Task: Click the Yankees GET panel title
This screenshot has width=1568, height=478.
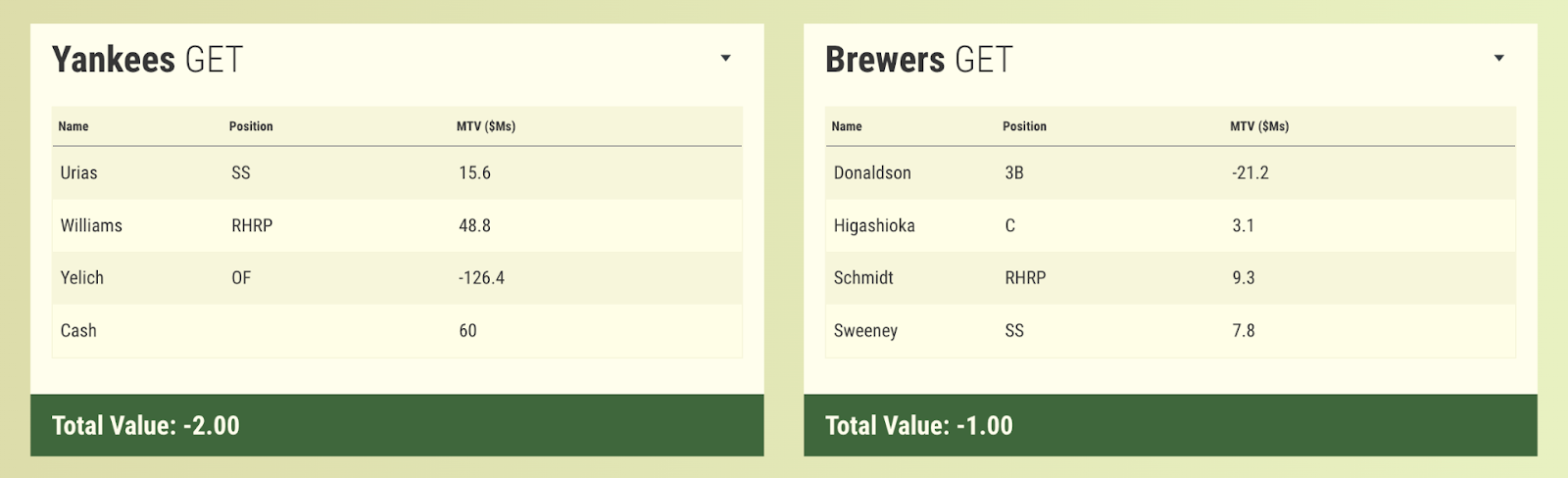Action: click(x=147, y=60)
